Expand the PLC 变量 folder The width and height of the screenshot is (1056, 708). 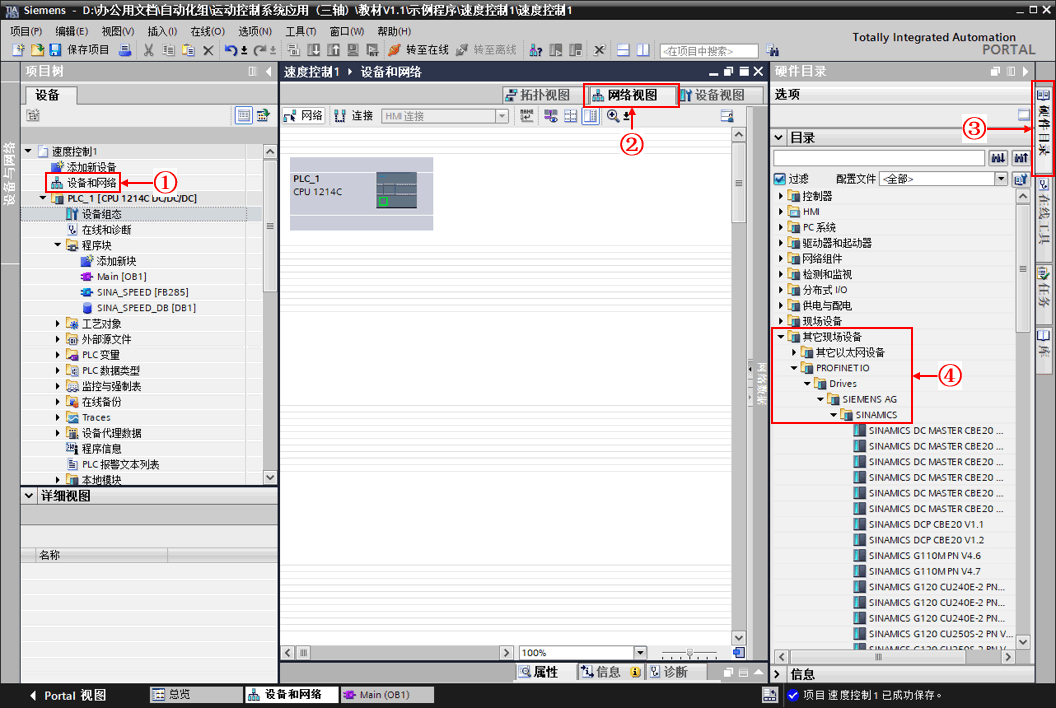coord(58,354)
